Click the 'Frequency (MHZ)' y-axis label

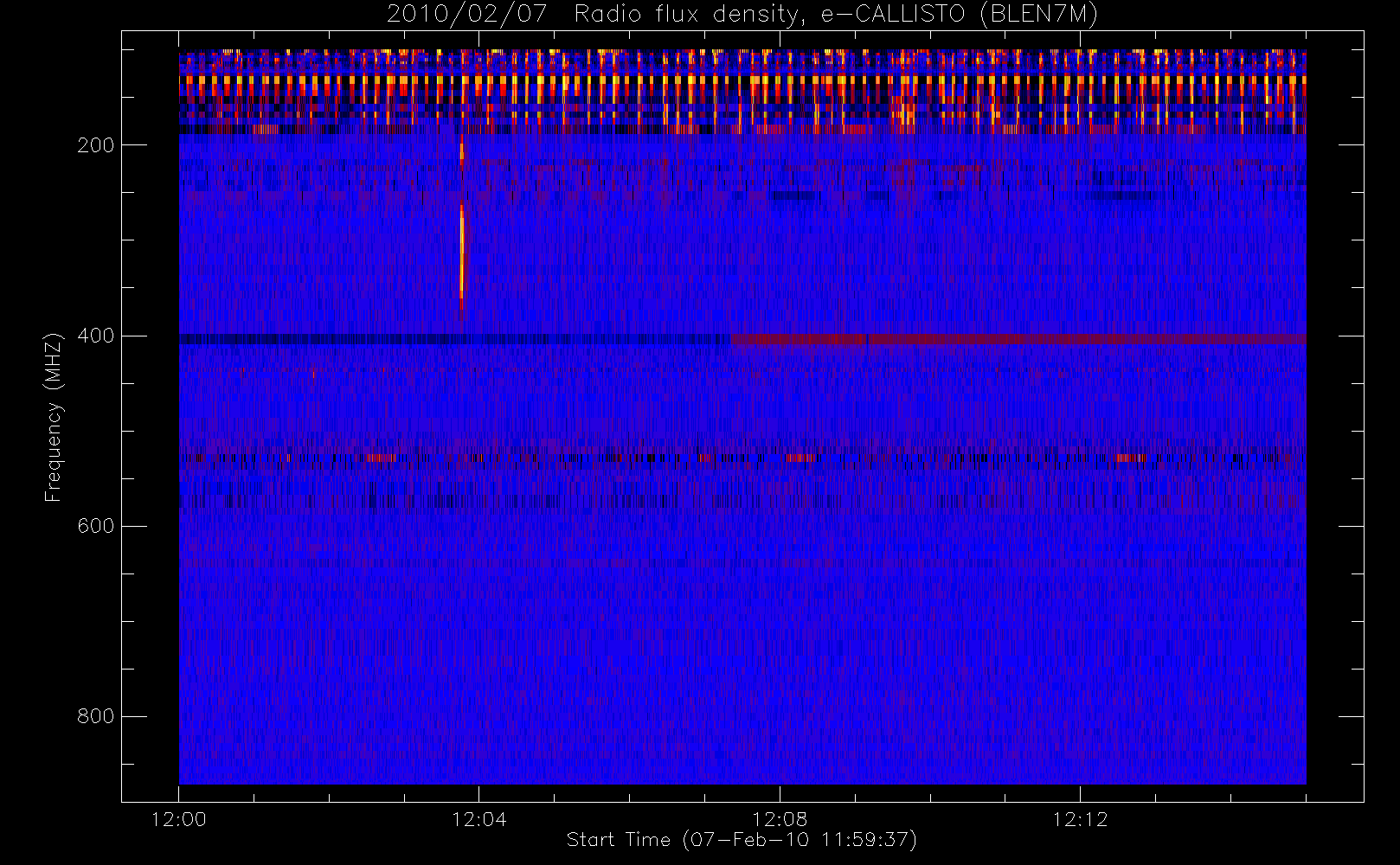point(54,417)
